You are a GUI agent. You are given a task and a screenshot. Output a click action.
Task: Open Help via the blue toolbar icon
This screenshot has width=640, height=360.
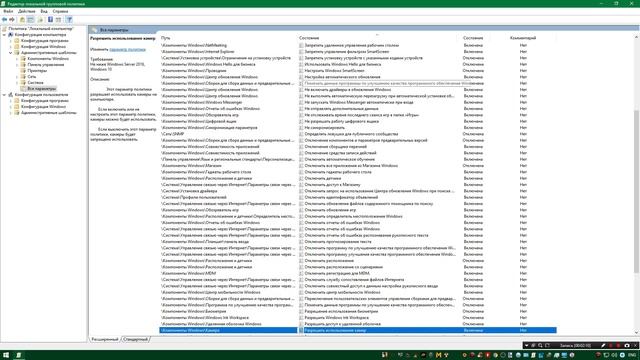[x=50, y=20]
